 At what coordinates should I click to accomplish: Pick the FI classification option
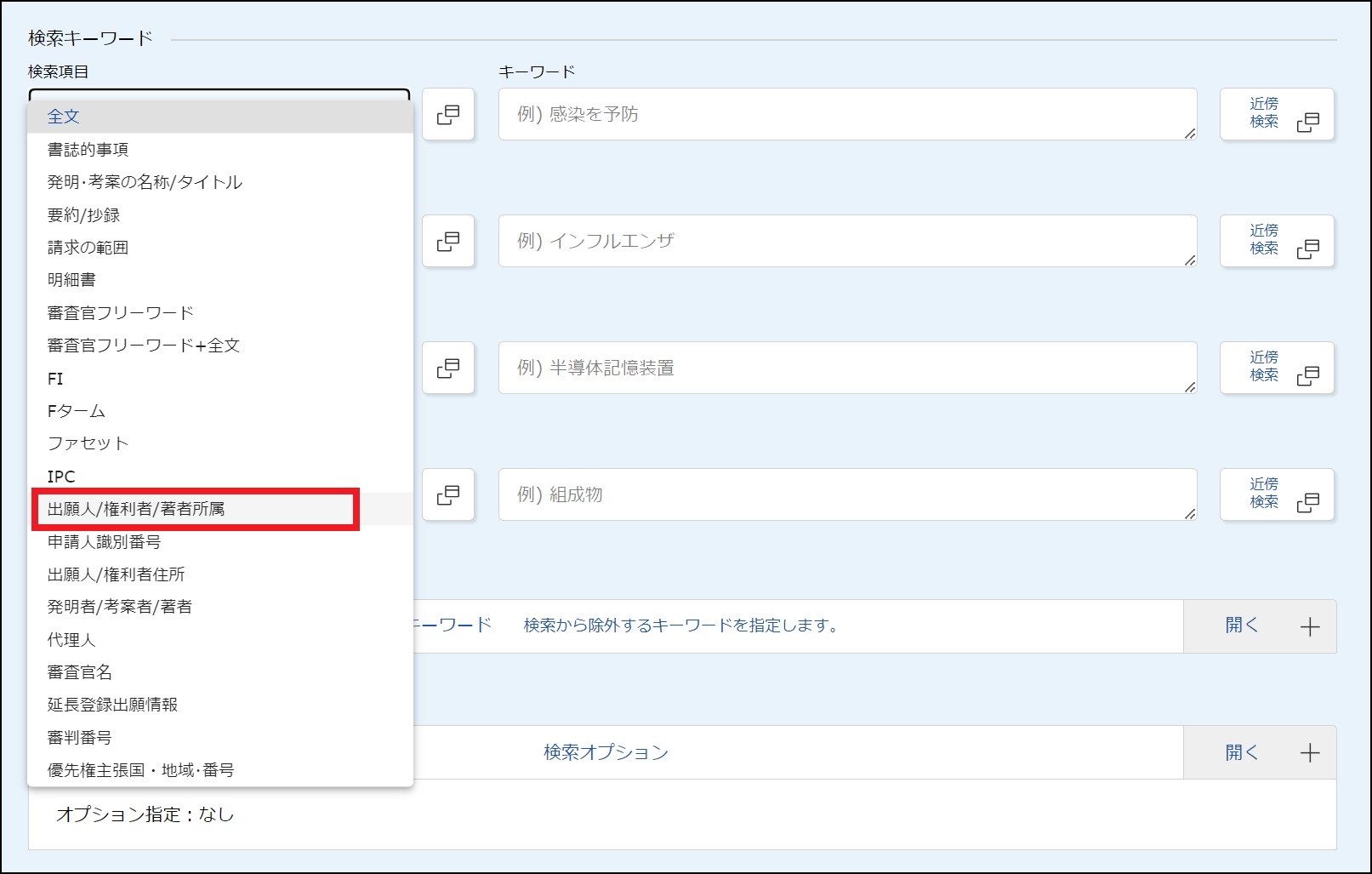pyautogui.click(x=55, y=379)
